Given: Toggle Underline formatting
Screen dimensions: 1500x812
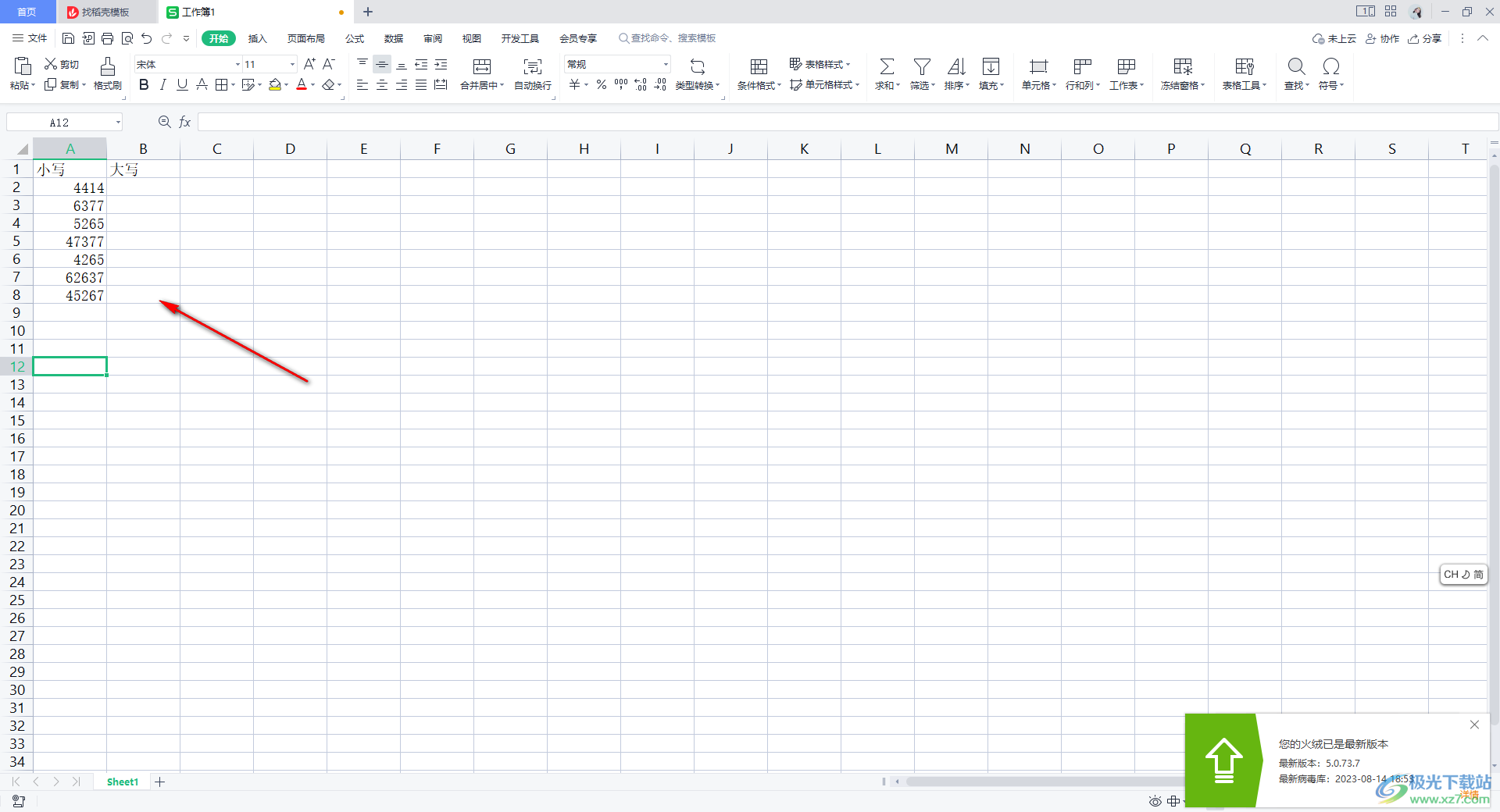Looking at the screenshot, I should [x=182, y=84].
